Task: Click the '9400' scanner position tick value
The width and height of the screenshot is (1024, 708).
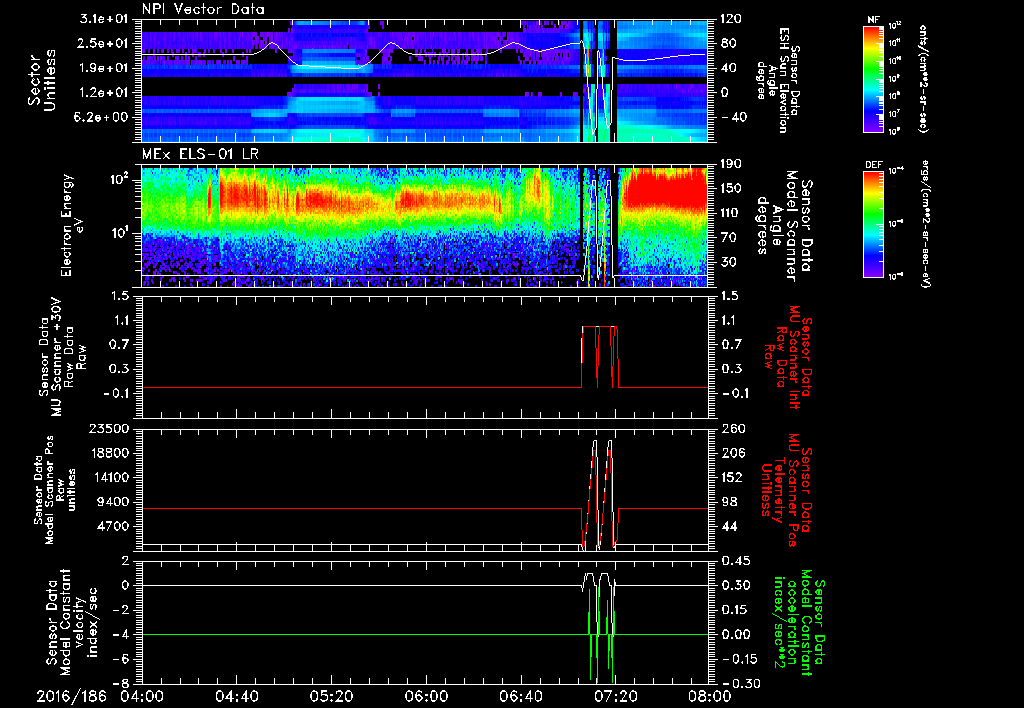Action: pyautogui.click(x=114, y=502)
